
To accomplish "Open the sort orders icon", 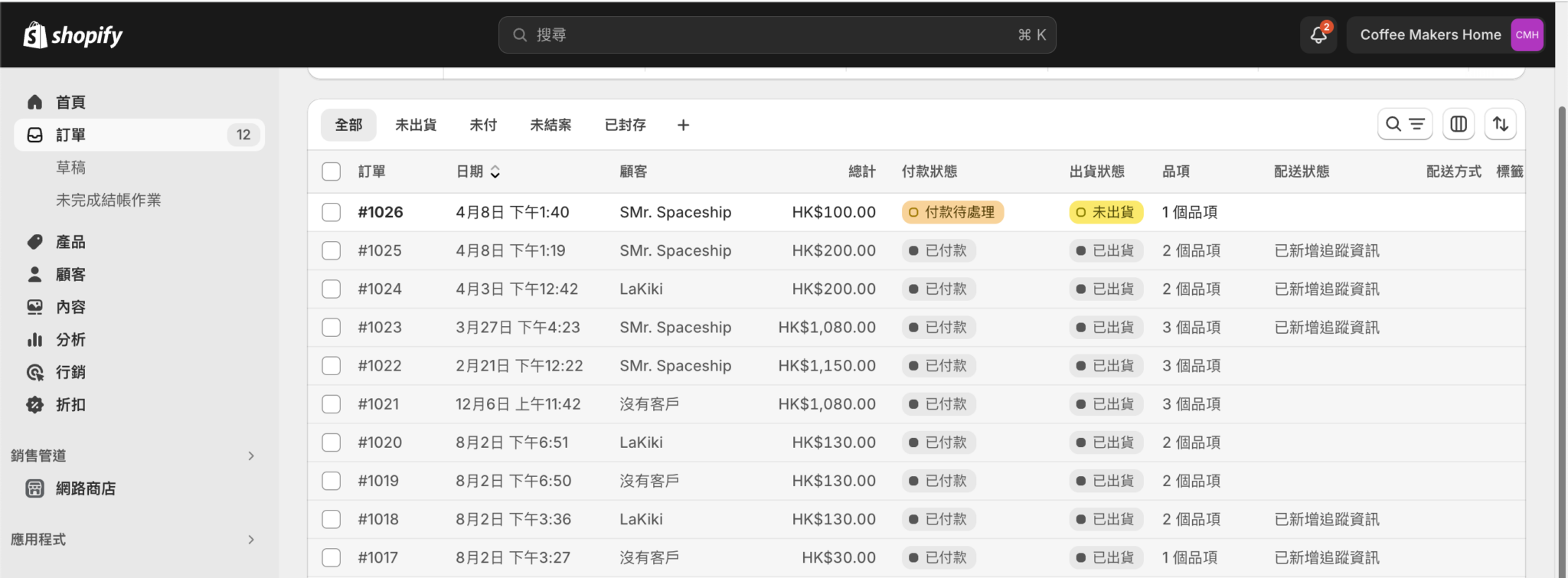I will (x=1501, y=124).
